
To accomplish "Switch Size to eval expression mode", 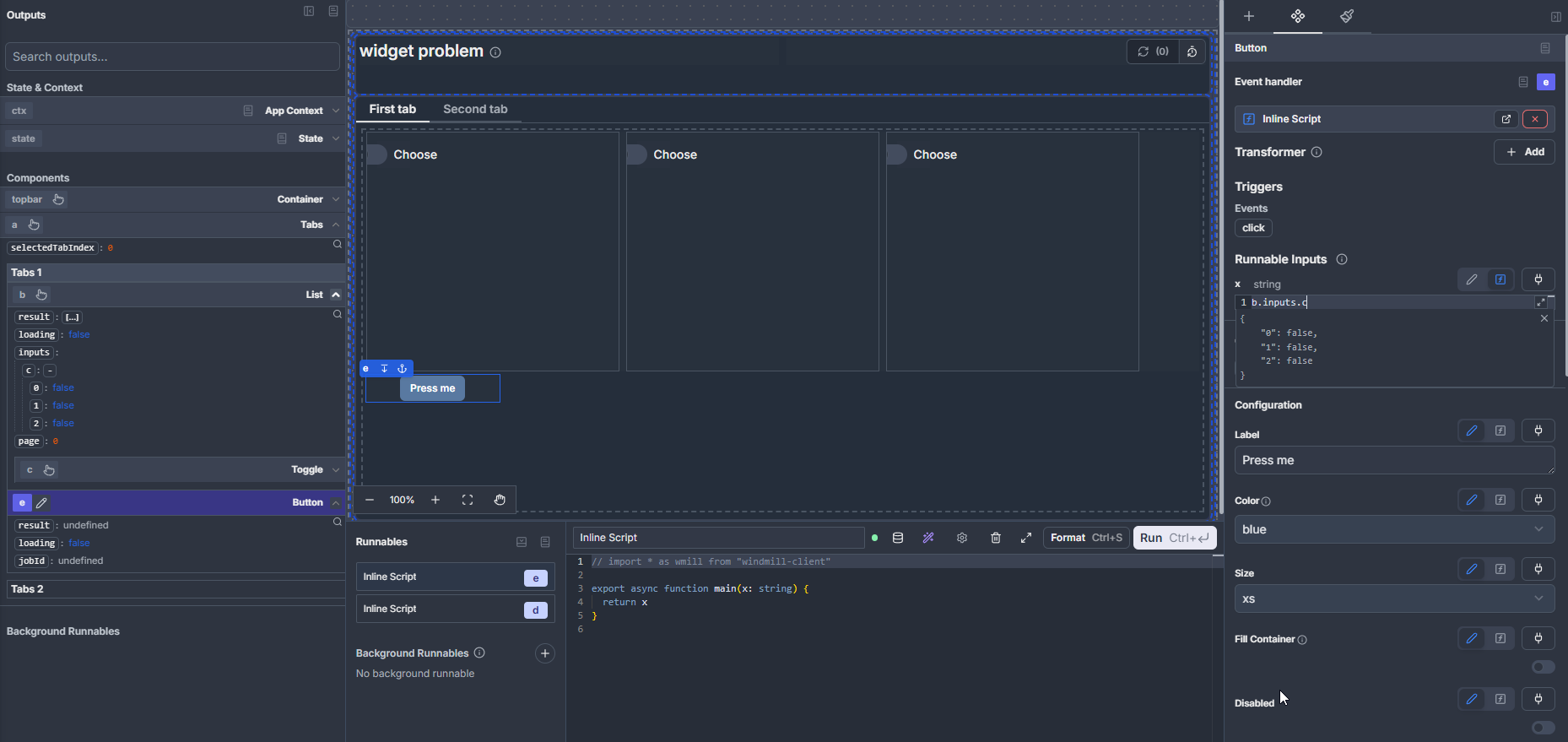I will (x=1500, y=569).
